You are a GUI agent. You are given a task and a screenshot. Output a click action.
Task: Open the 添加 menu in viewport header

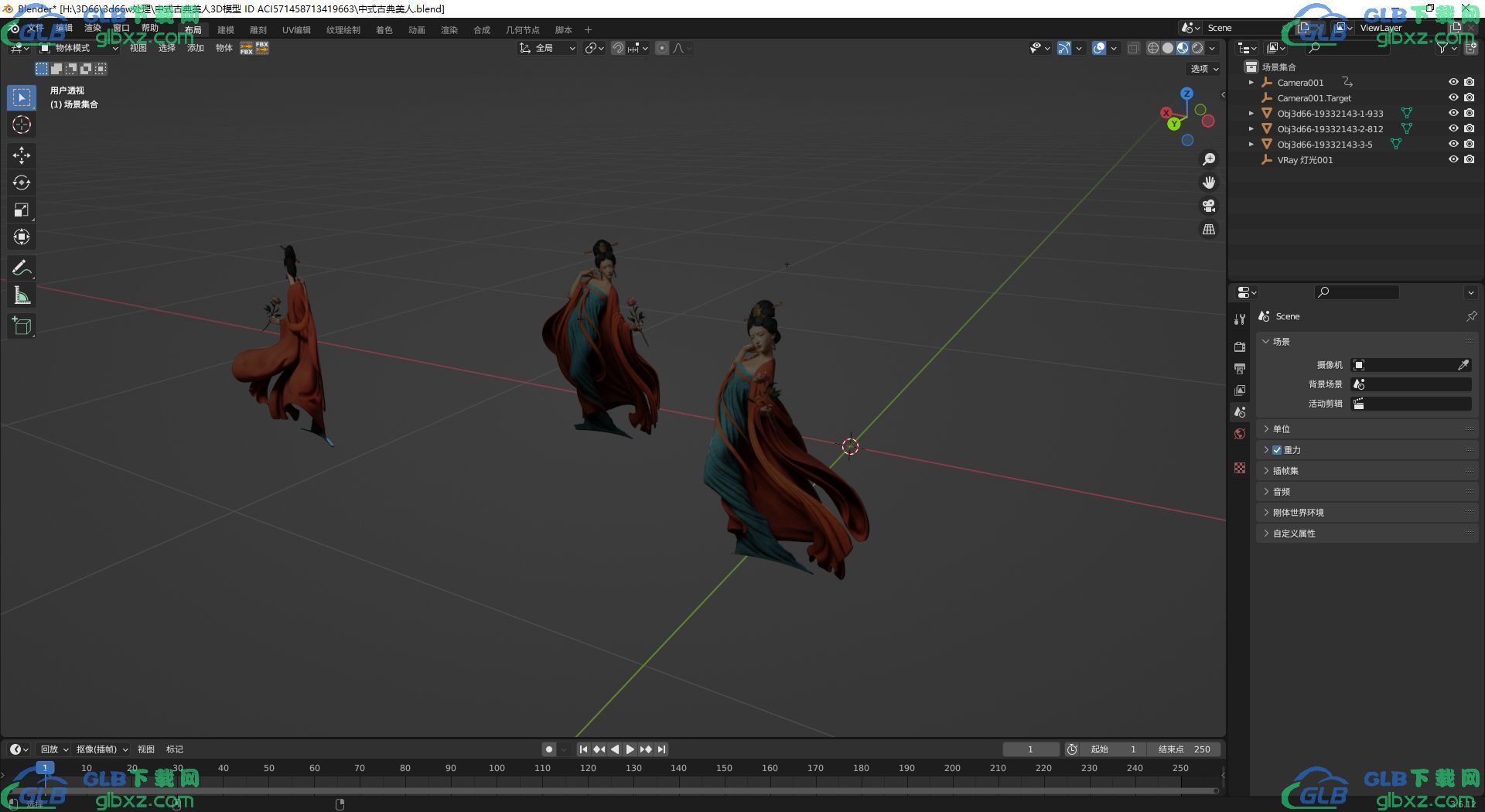click(x=196, y=48)
